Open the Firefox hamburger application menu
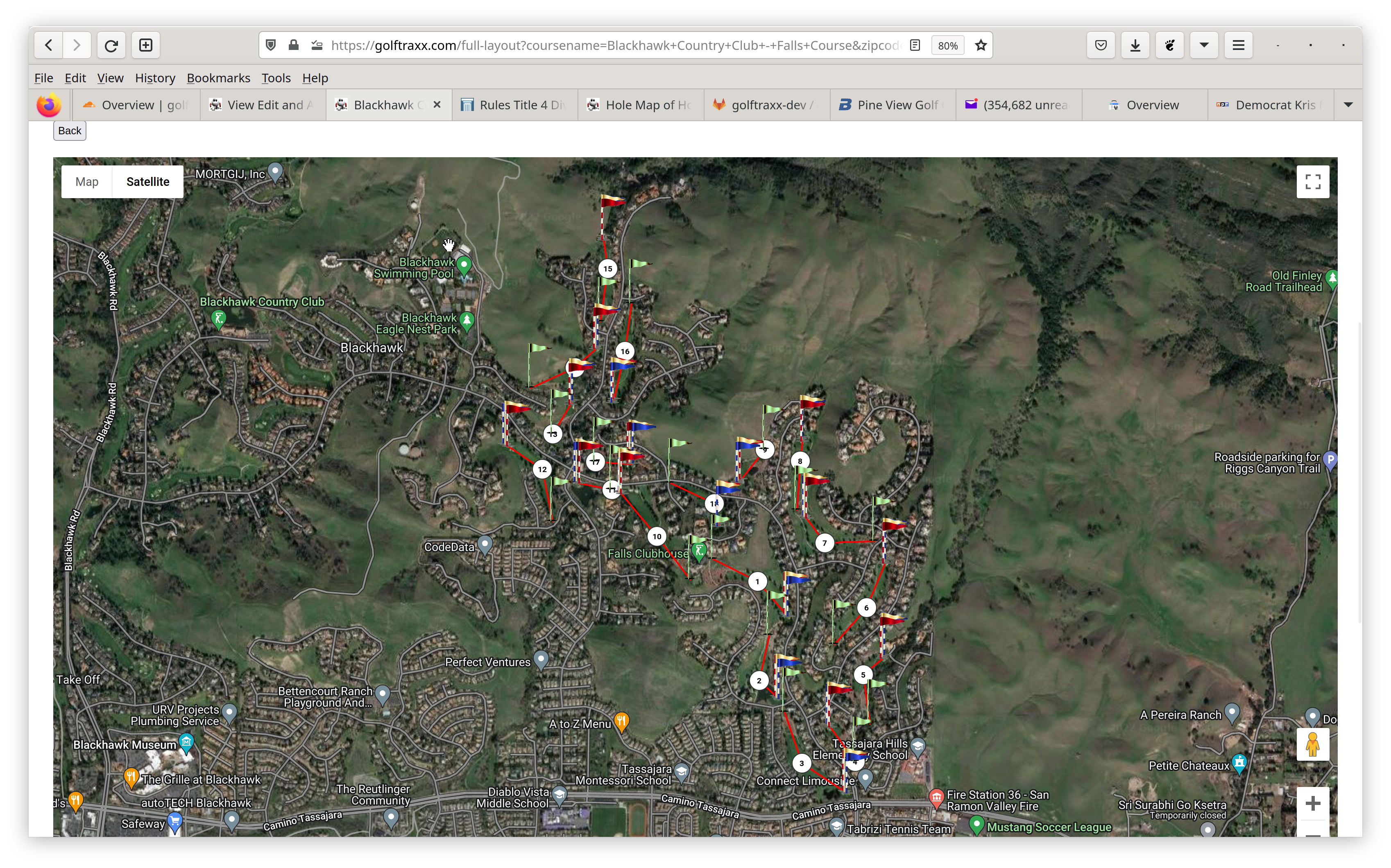The width and height of the screenshot is (1391, 868). point(1239,45)
